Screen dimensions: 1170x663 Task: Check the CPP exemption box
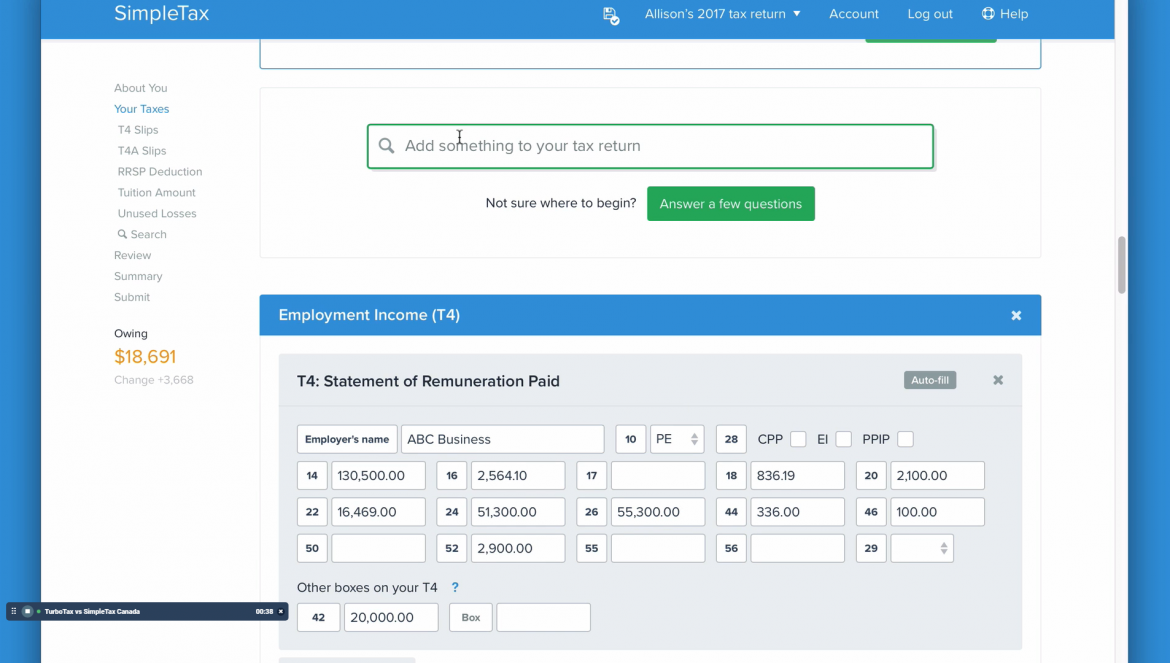coord(798,438)
